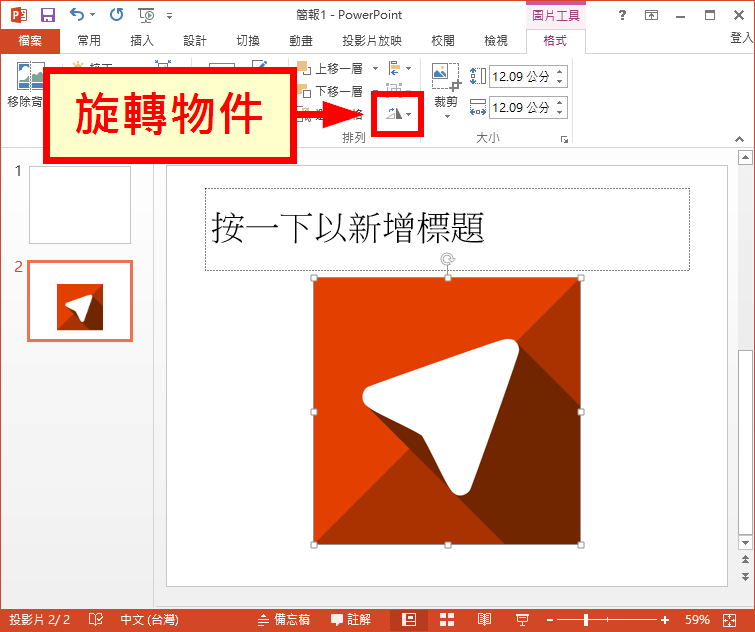Select the 格式 (Format) tab under Picture Tools
Viewport: 755px width, 632px height.
pos(555,41)
